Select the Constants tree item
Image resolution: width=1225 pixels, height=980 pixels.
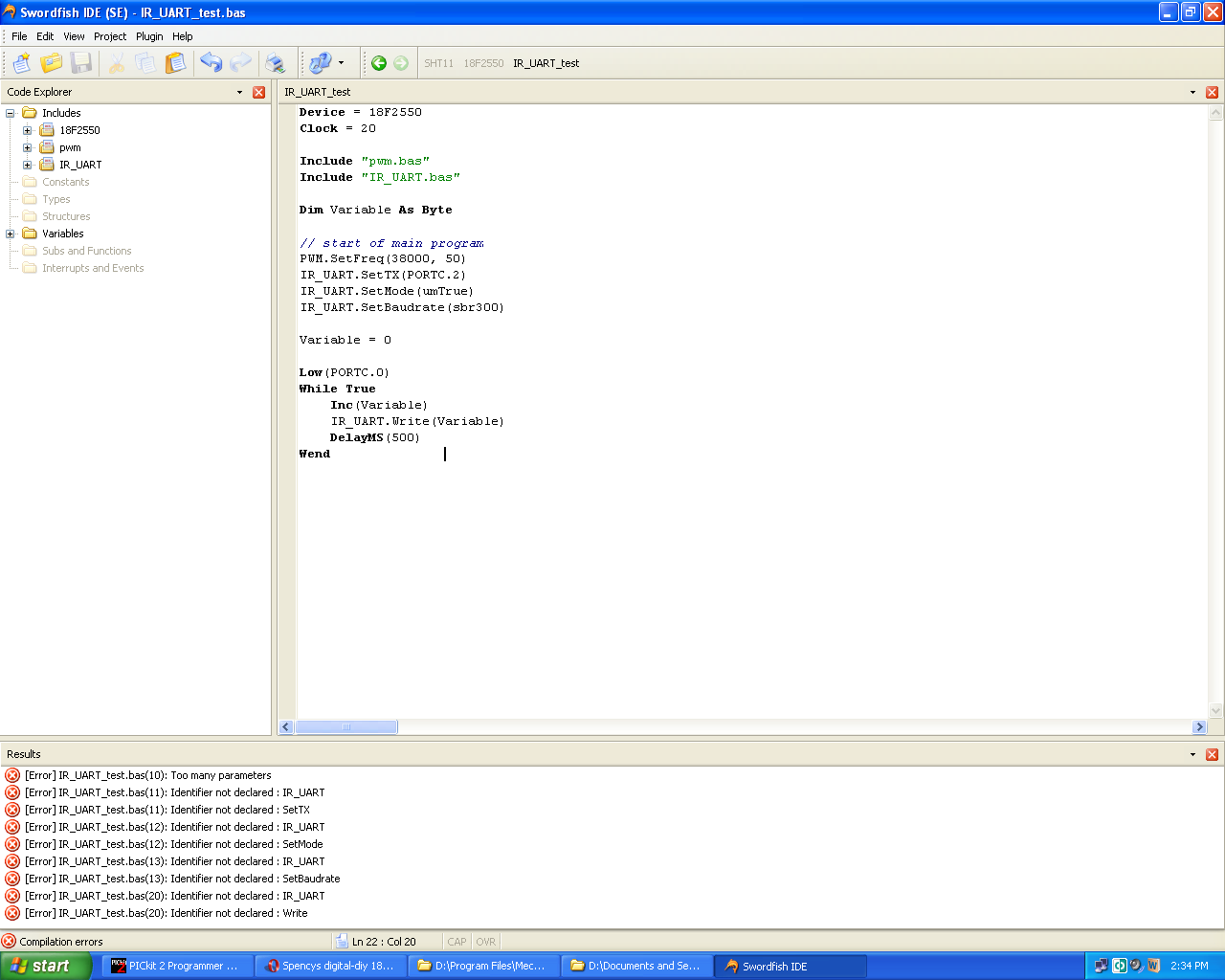pyautogui.click(x=65, y=182)
